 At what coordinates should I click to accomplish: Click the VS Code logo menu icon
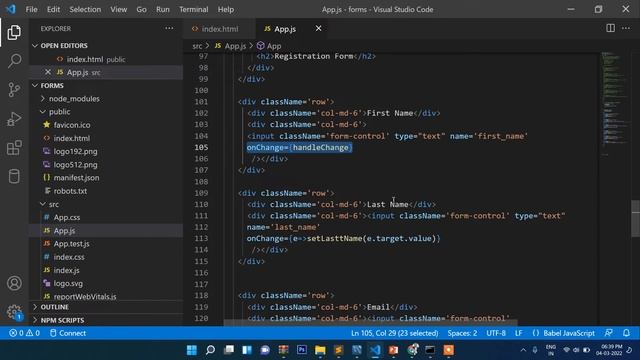pyautogui.click(x=11, y=9)
